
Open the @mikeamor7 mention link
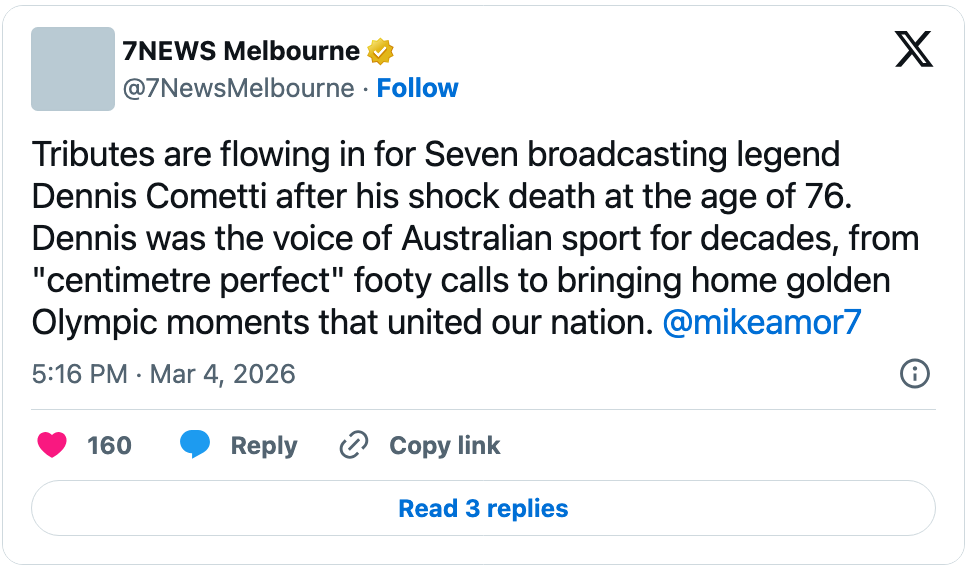coord(761,323)
